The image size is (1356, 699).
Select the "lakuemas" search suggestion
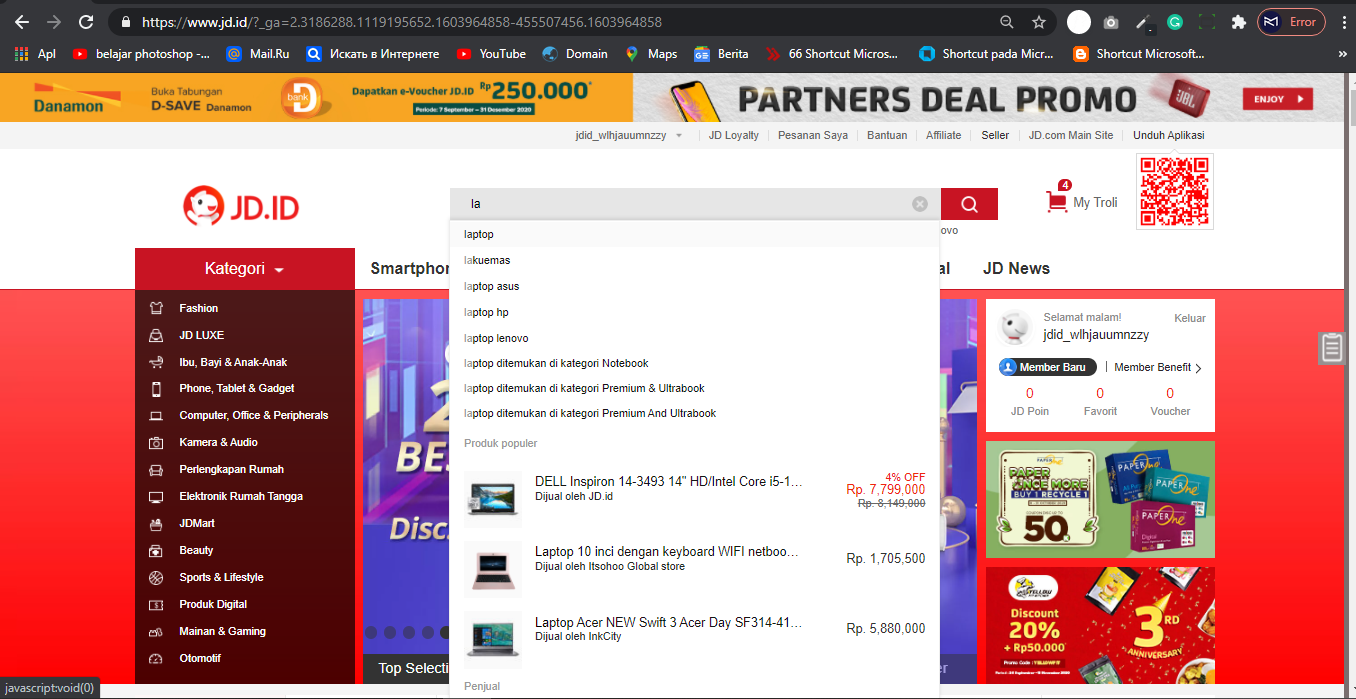point(694,260)
